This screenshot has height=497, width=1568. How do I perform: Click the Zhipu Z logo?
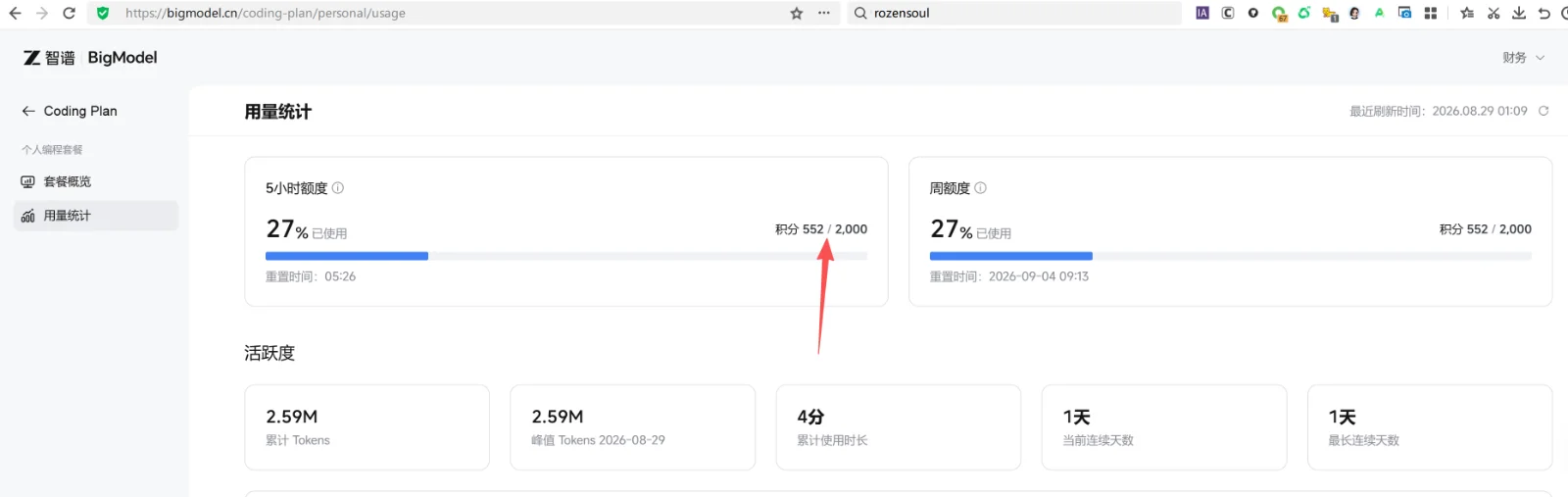click(32, 58)
